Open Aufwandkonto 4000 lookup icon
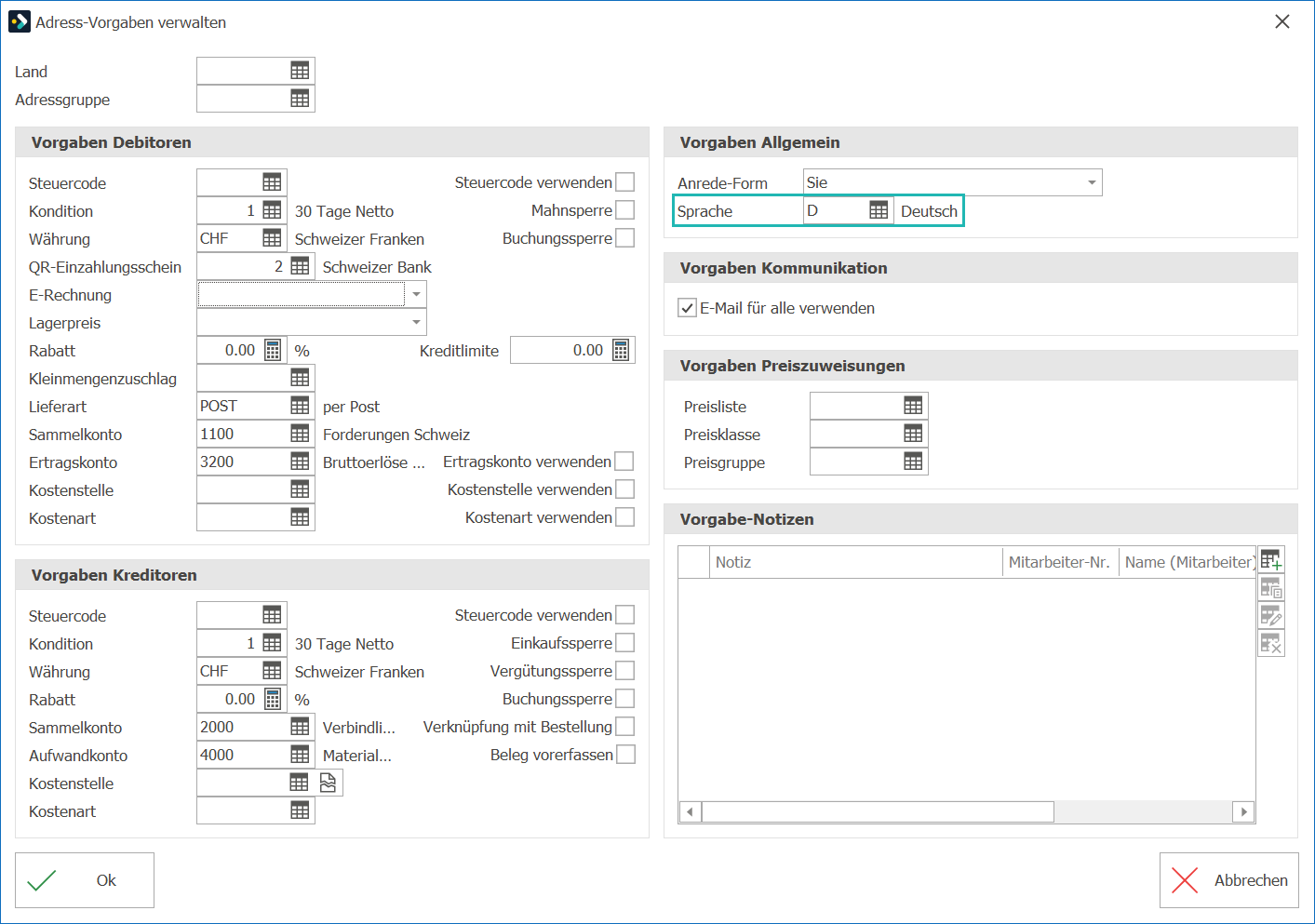The height and width of the screenshot is (924, 1315). coord(300,755)
